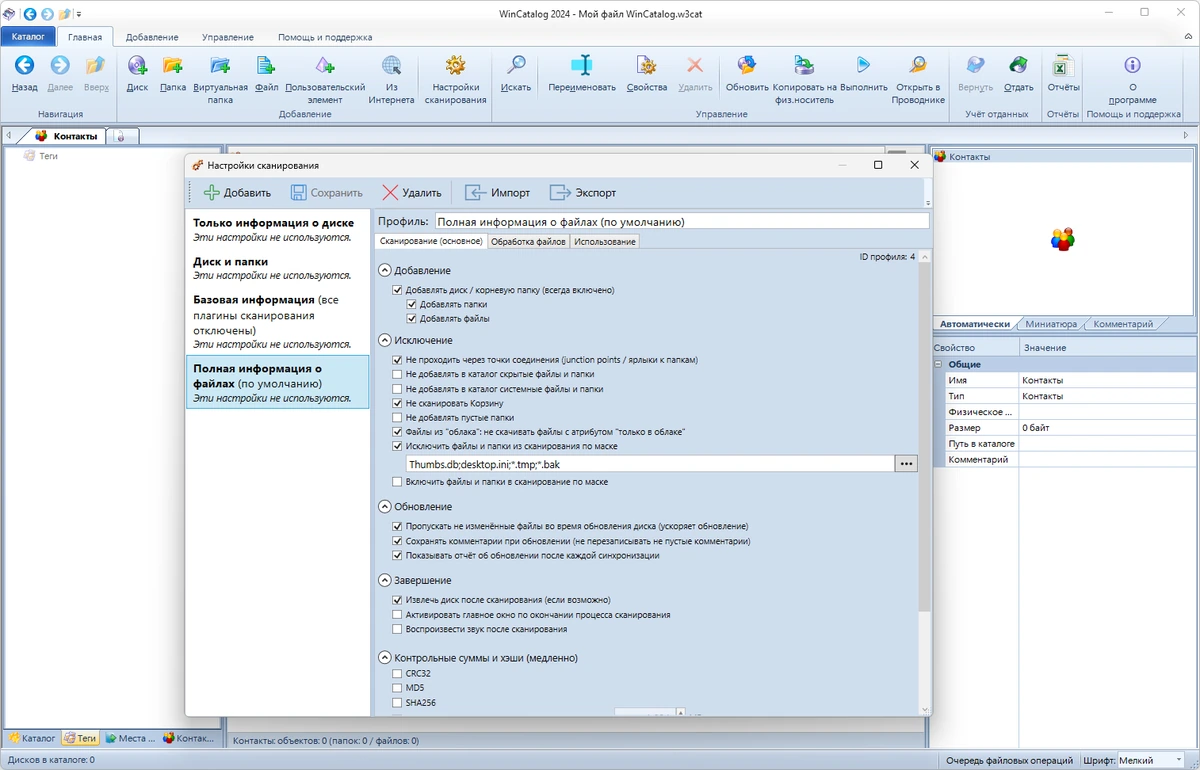Click the Импорт button in dialog
The height and width of the screenshot is (770, 1200).
(x=497, y=192)
